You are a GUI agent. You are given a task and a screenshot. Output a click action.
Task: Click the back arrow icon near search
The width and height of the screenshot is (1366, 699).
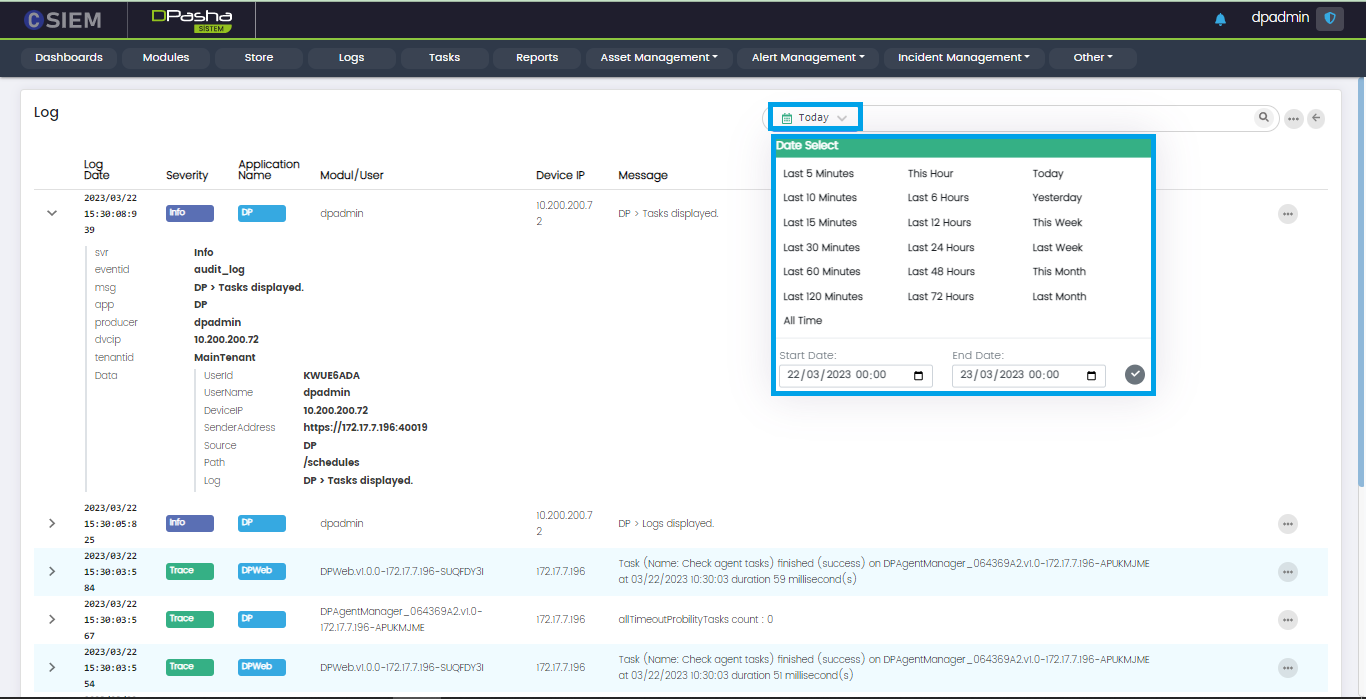(x=1316, y=119)
